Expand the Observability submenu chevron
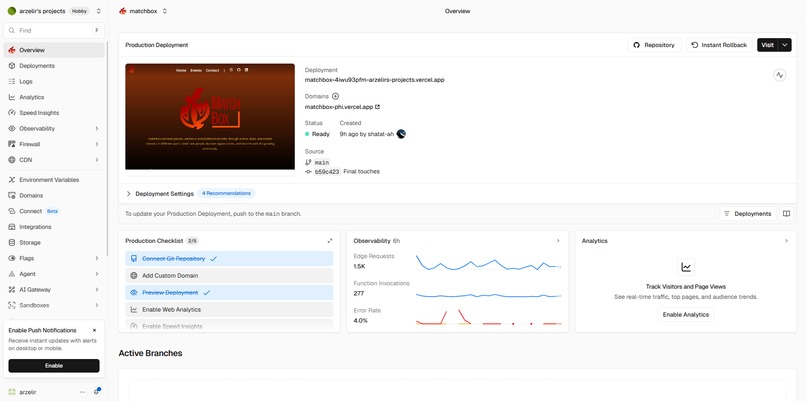Screen dimensions: 806x401 (x=97, y=129)
